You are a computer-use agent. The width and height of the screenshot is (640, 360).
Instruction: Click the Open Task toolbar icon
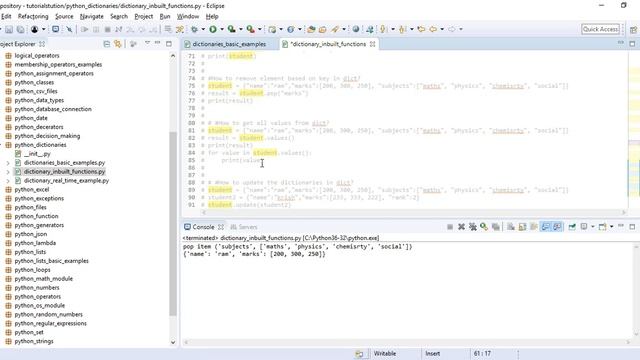click(x=322, y=29)
